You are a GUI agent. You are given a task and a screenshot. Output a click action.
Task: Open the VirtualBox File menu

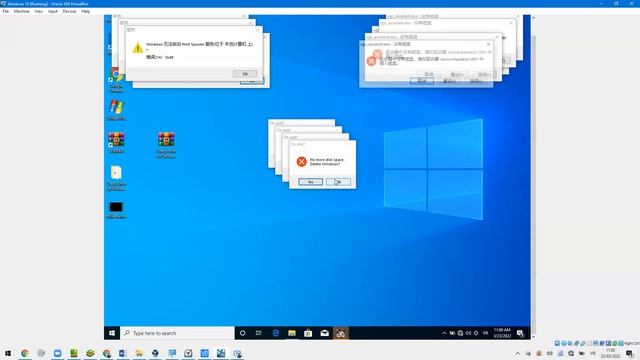(6, 11)
